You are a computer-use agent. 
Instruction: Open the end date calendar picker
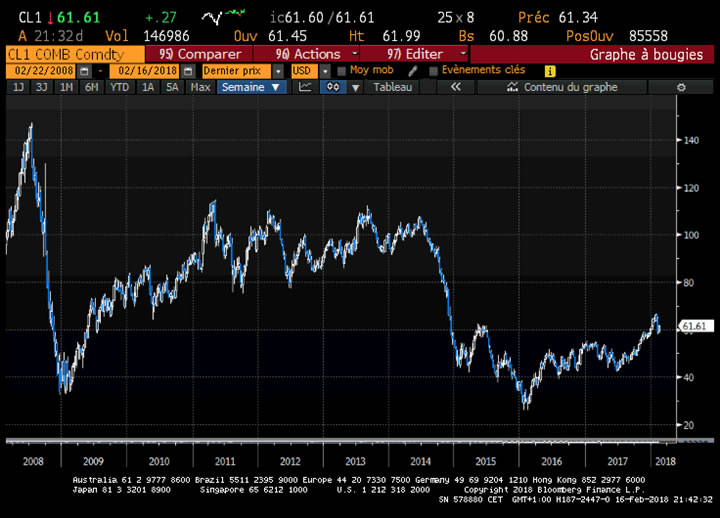(x=185, y=71)
